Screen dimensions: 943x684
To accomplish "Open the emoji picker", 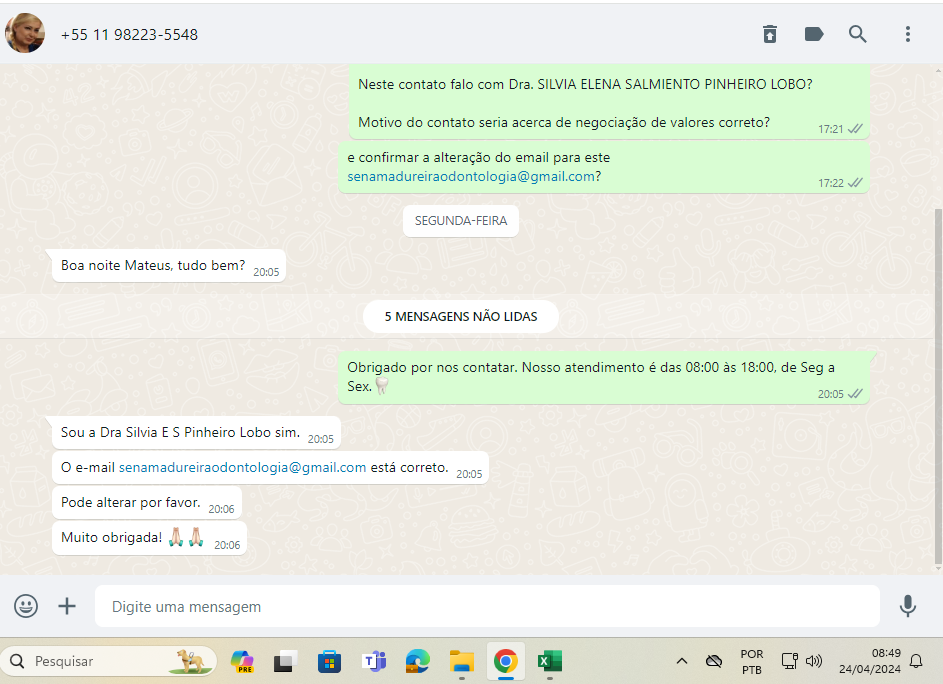I will [26, 606].
